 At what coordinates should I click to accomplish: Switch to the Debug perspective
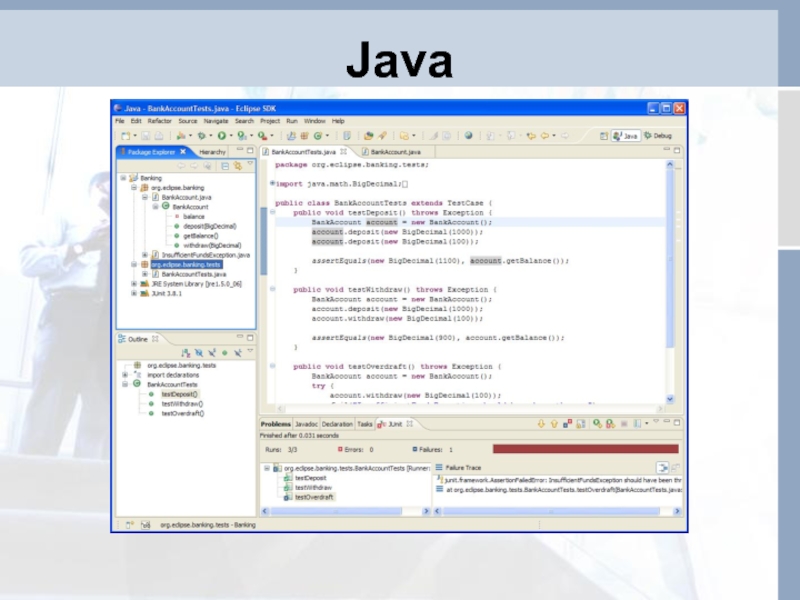[661, 135]
